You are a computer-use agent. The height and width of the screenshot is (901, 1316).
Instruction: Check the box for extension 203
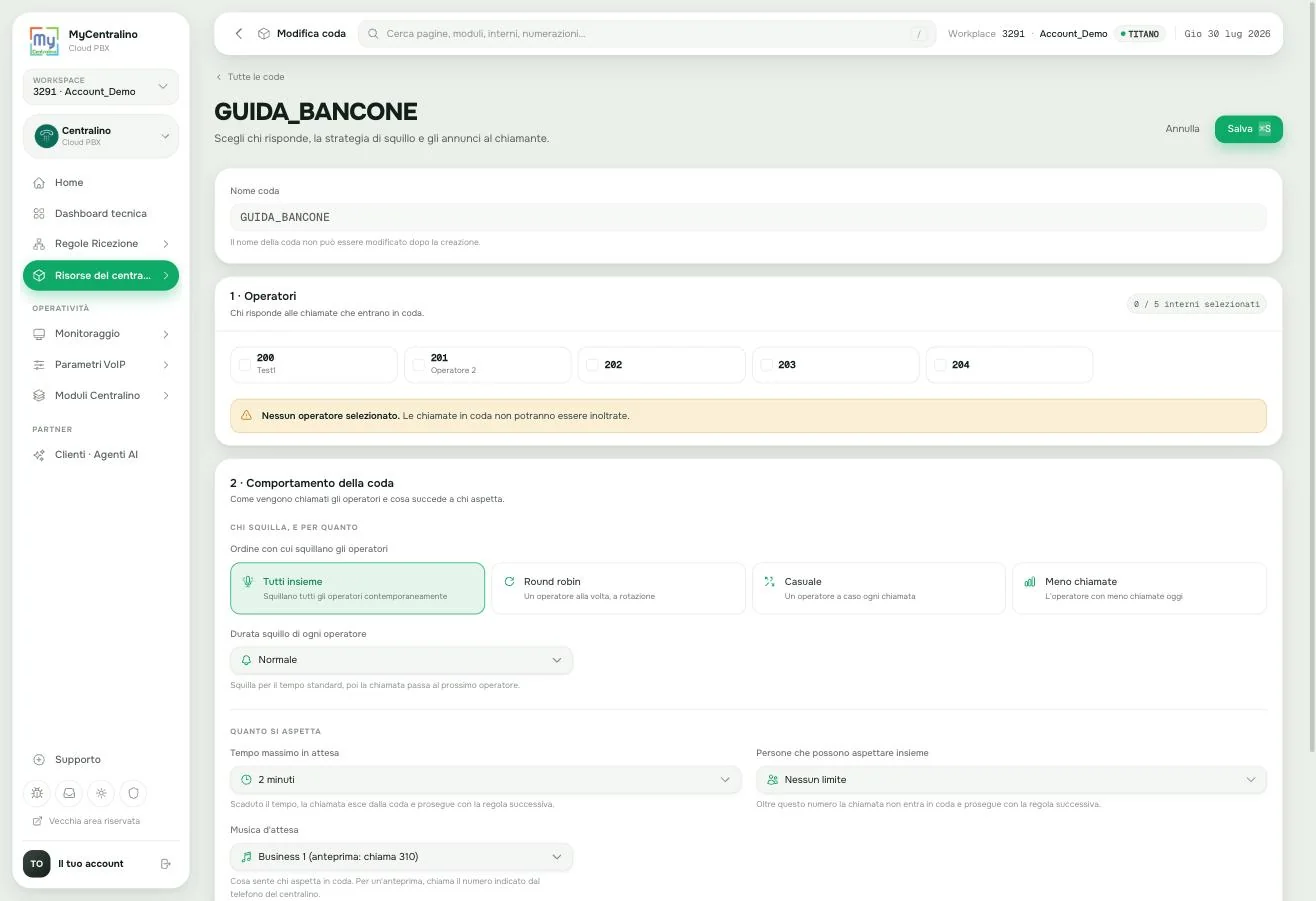tap(767, 365)
